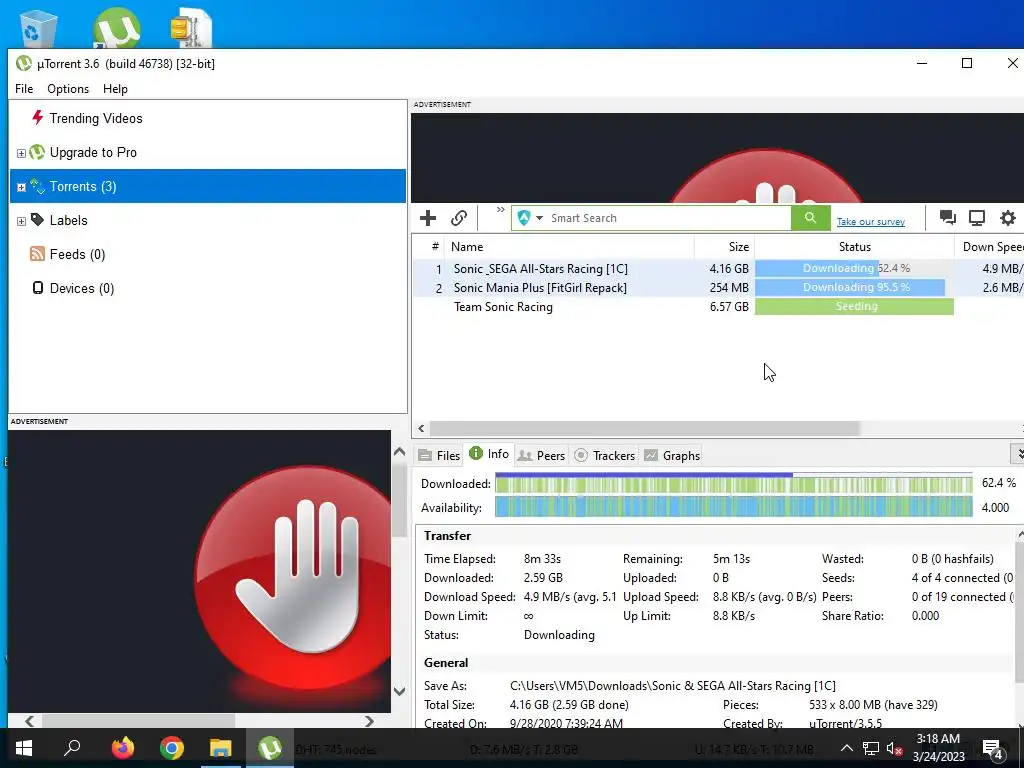Click the Downloading 95.5 % progress bar

pyautogui.click(x=854, y=287)
